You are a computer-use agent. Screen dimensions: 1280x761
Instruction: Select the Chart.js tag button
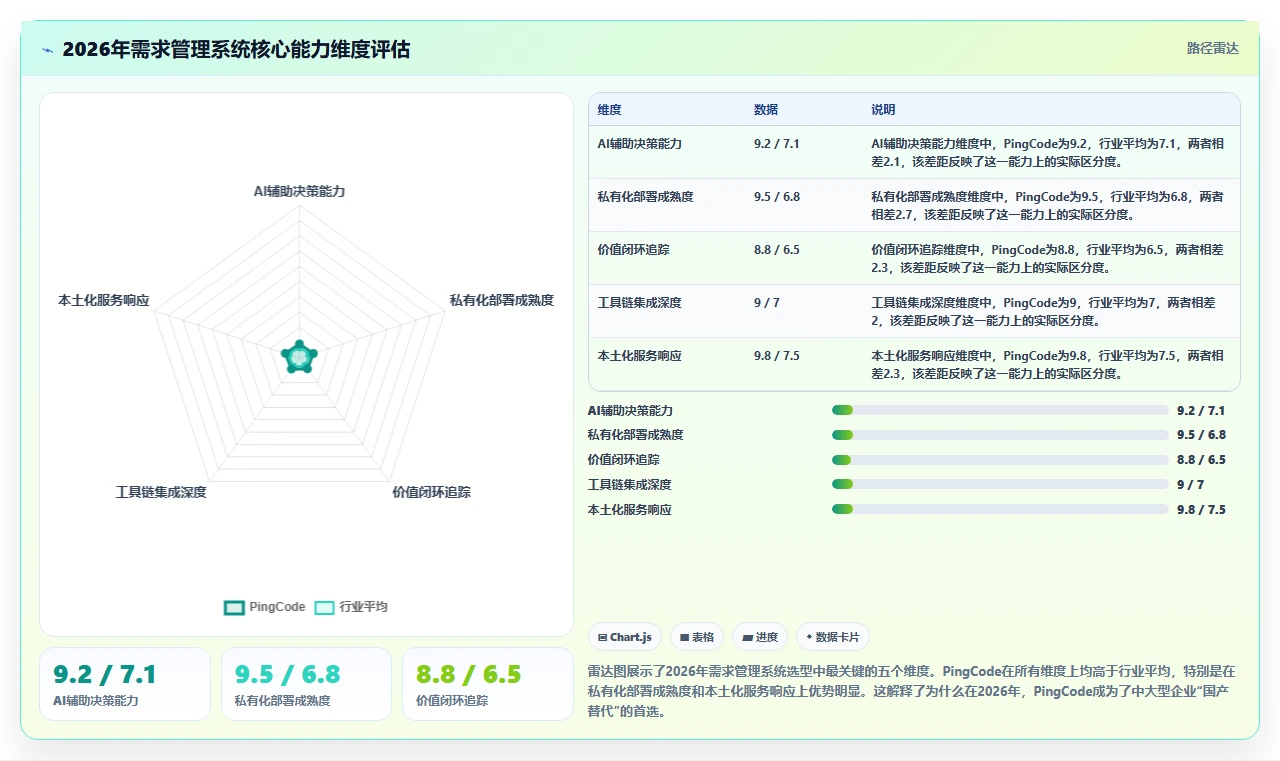(625, 637)
